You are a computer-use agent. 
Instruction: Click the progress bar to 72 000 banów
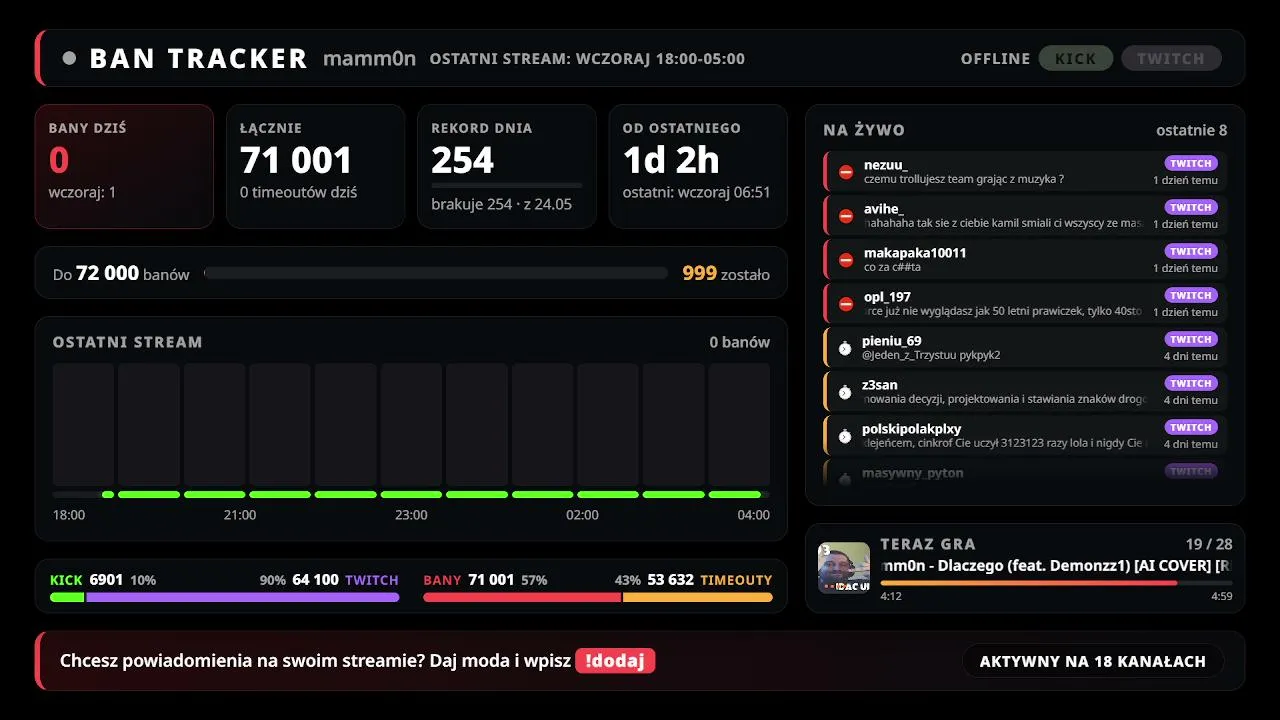point(436,273)
